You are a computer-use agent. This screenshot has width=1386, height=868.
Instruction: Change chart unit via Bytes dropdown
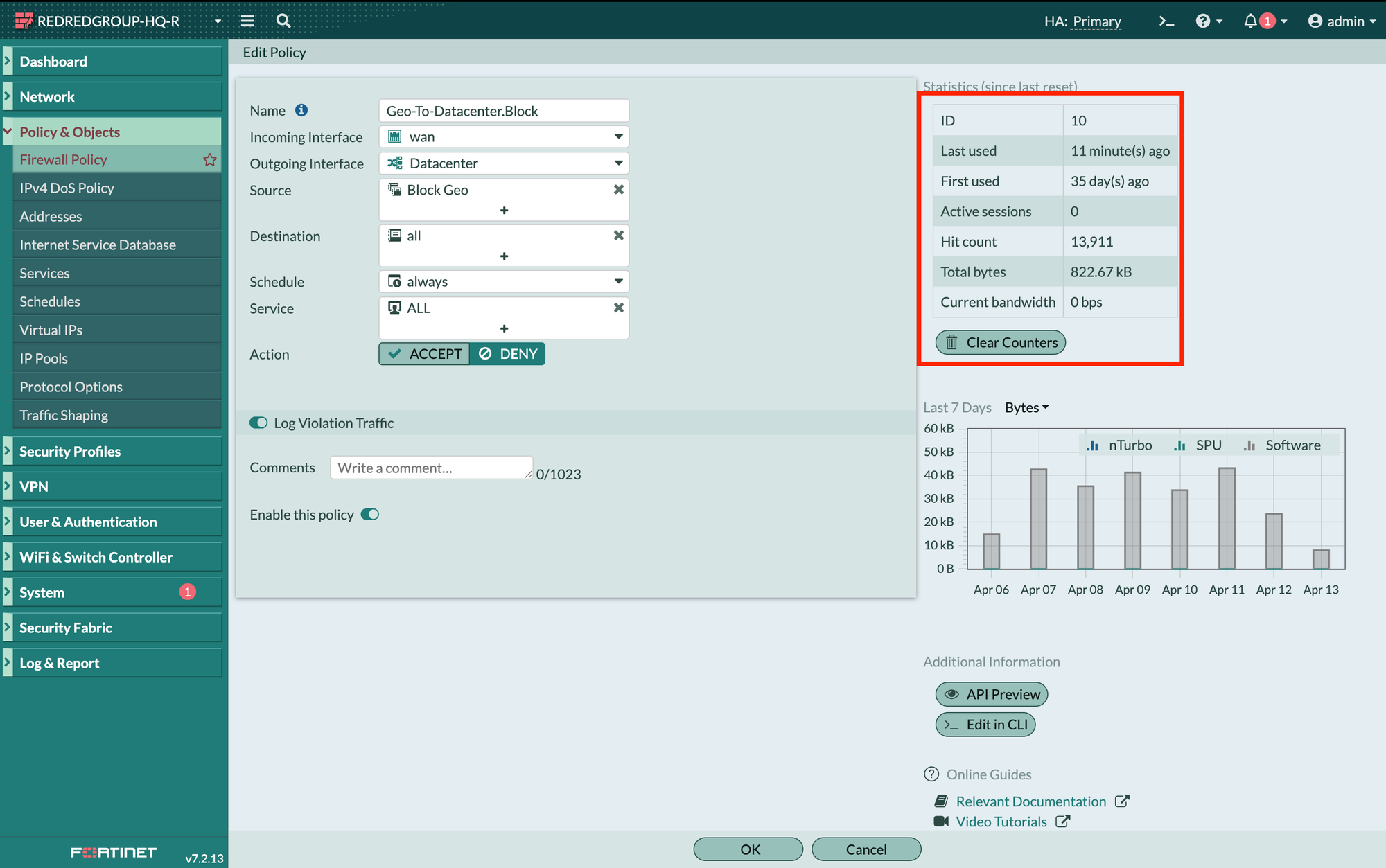coord(1026,408)
